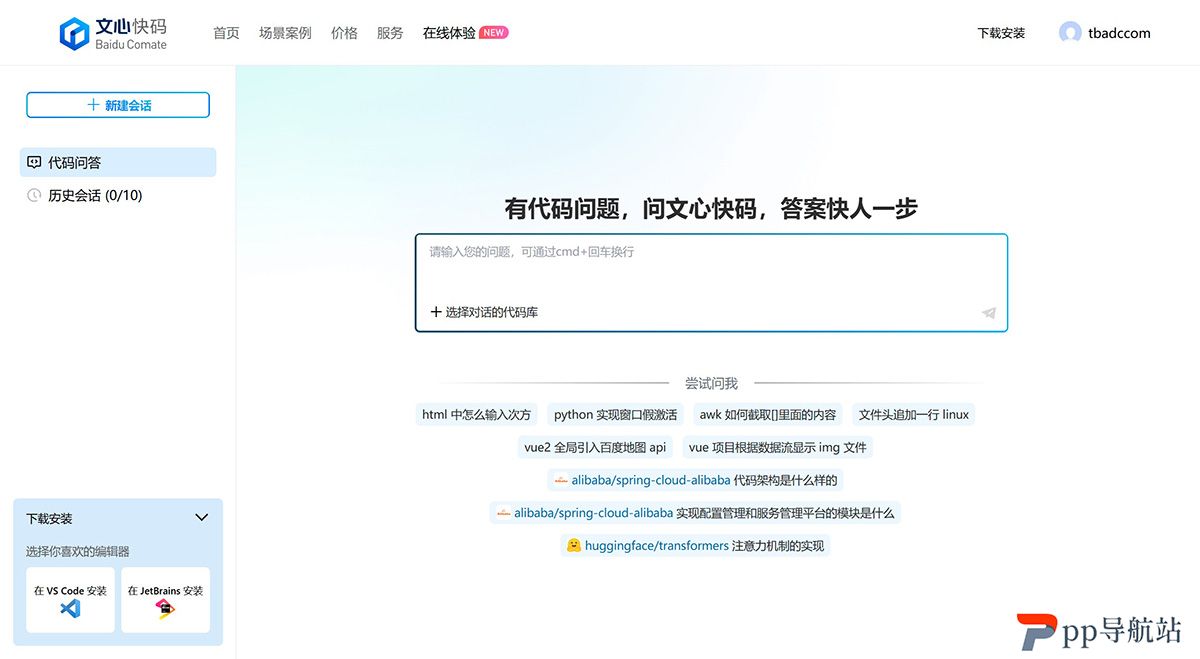Try suggestion 'python 实现窗口假激活'

pyautogui.click(x=615, y=414)
